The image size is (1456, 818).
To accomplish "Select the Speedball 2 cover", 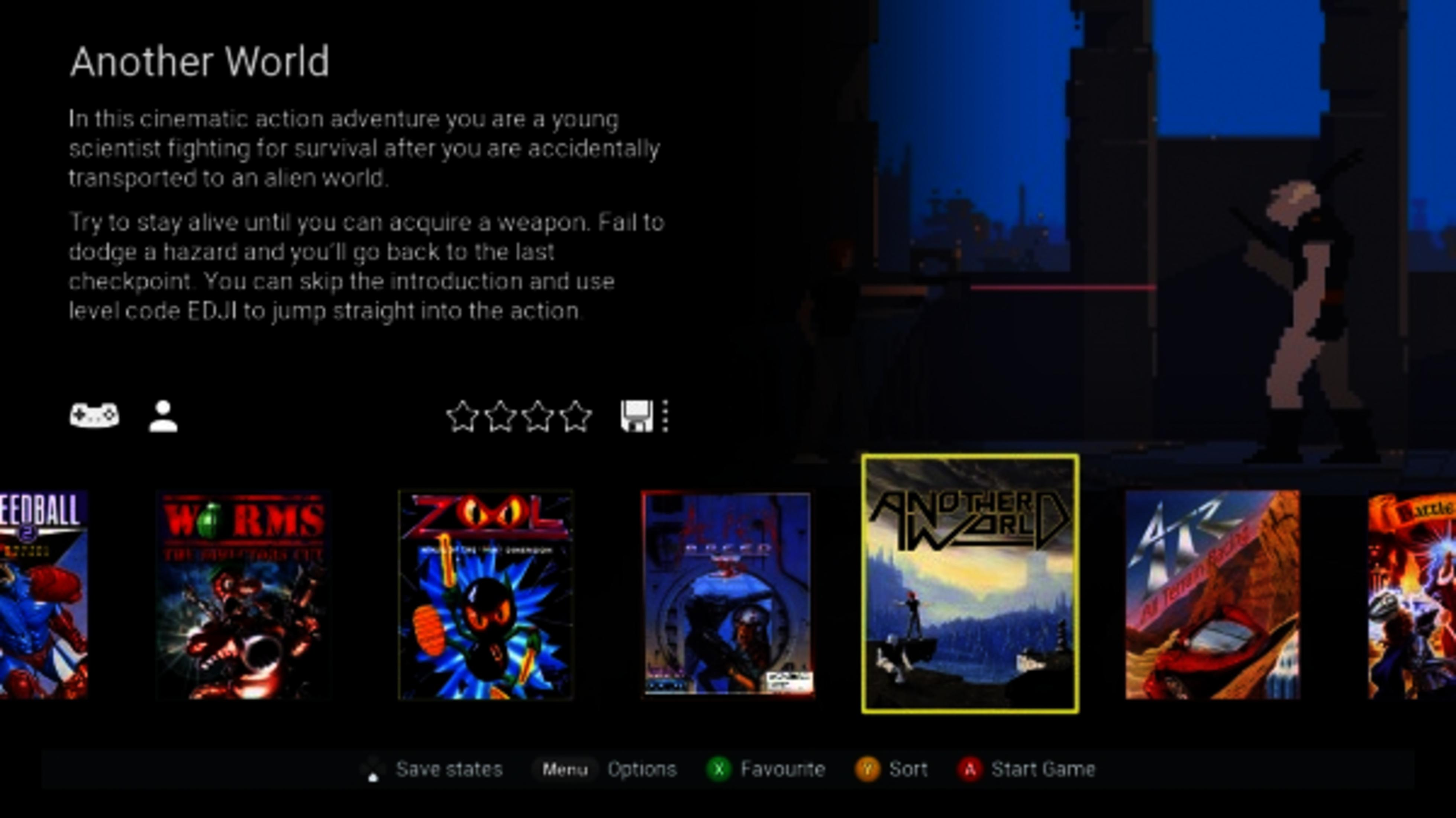I will [43, 595].
